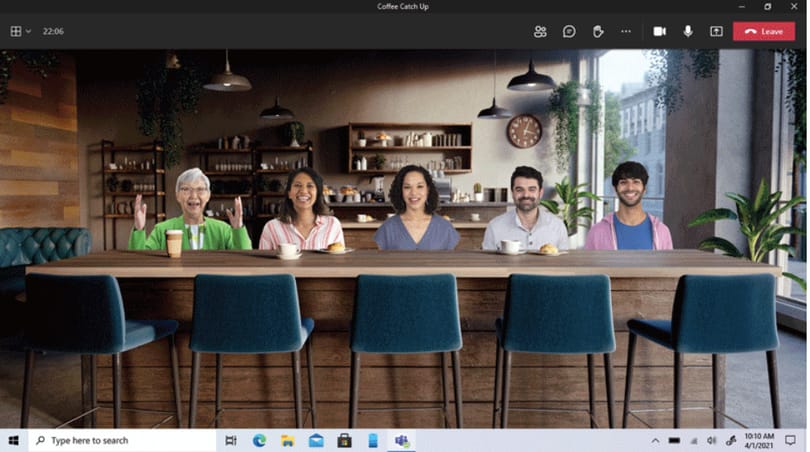The height and width of the screenshot is (452, 810).
Task: Click the 22:06 meeting timer
Action: (x=53, y=32)
